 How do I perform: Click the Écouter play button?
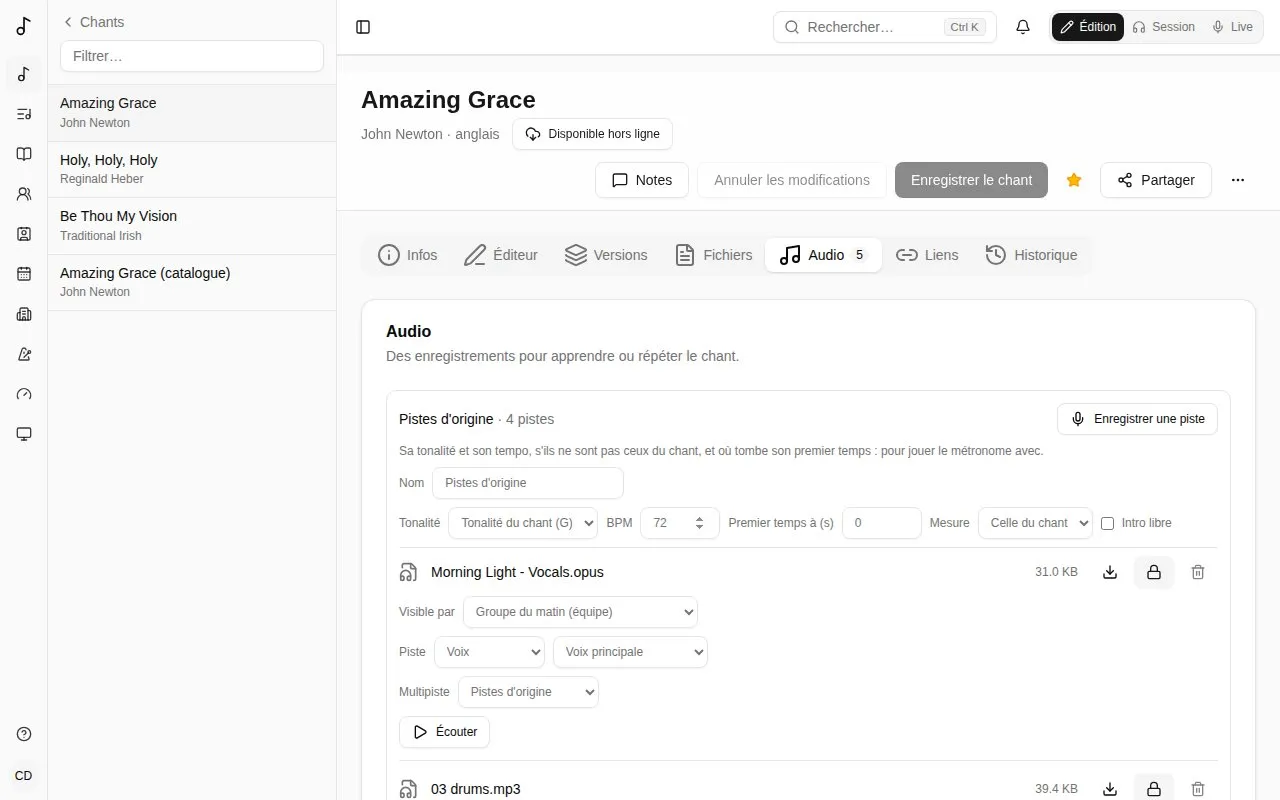coord(444,732)
